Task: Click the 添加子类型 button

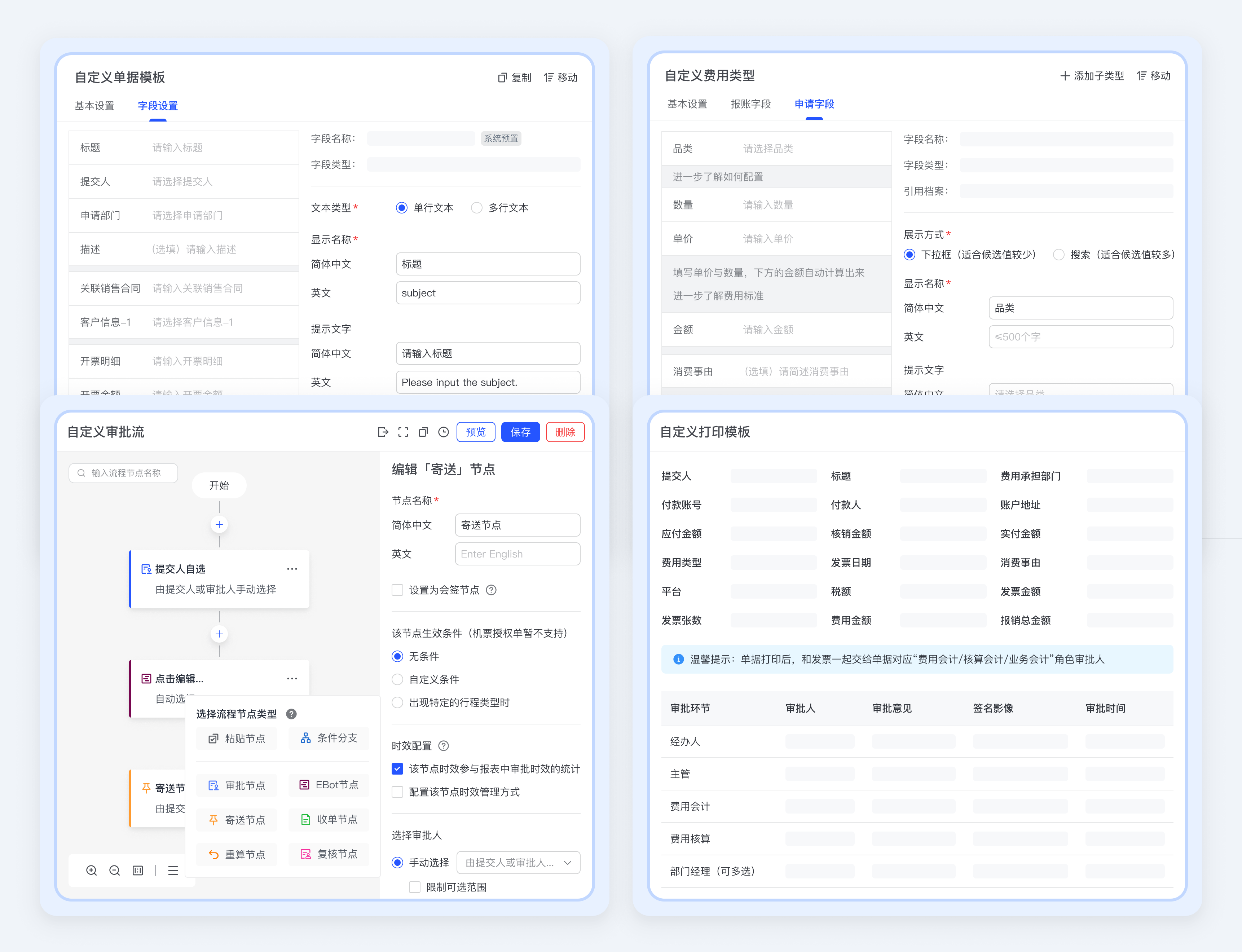Action: coord(1092,76)
